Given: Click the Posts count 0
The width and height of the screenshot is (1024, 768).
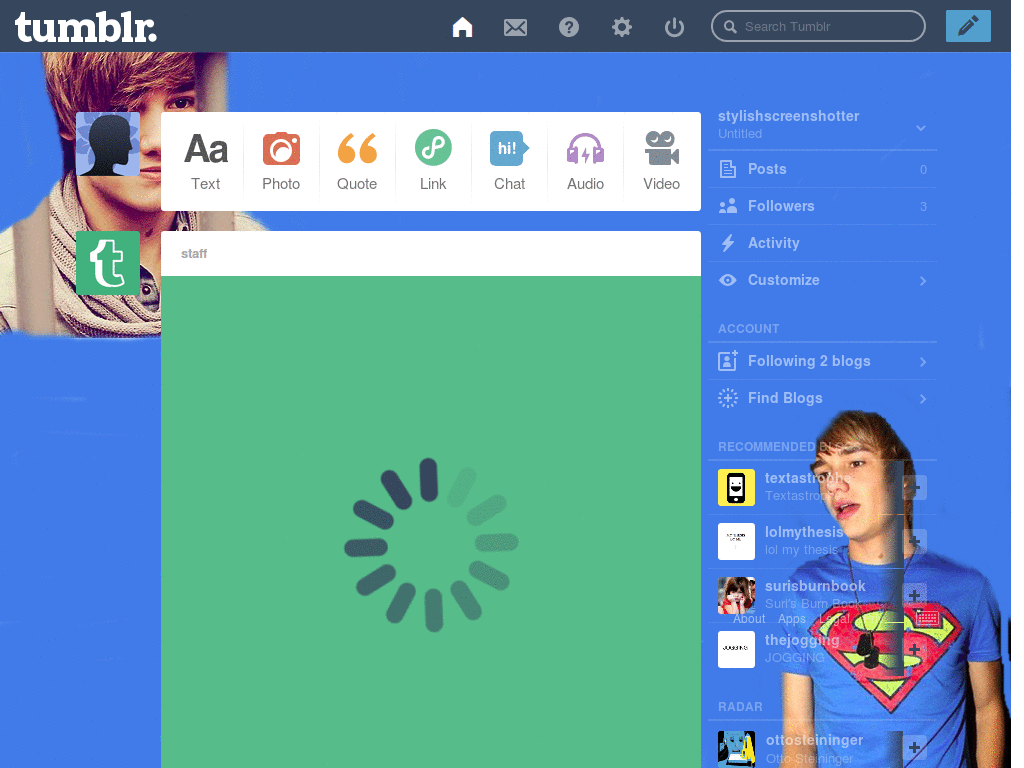Looking at the screenshot, I should pos(923,170).
